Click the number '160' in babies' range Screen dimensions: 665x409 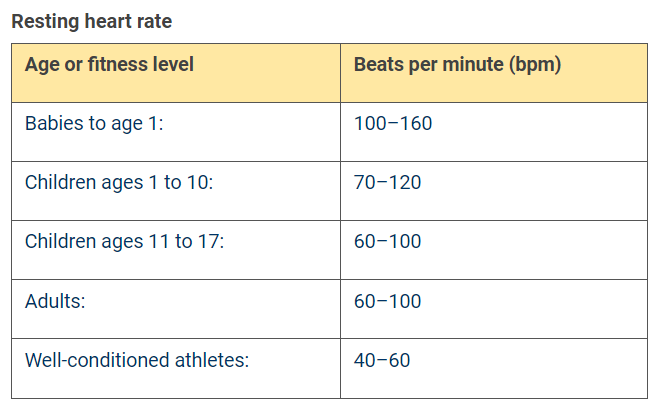pos(415,124)
